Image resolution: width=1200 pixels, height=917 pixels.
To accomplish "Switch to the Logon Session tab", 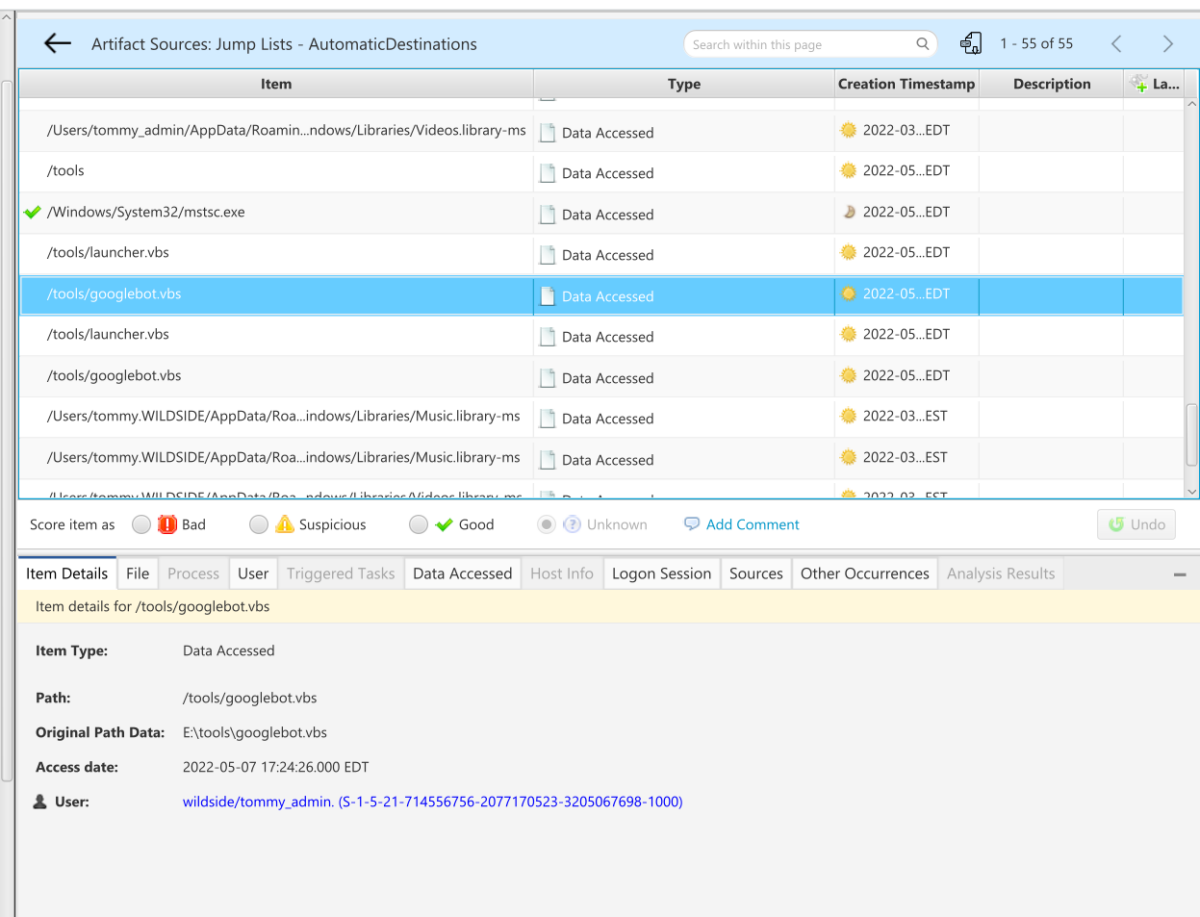I will tap(662, 573).
